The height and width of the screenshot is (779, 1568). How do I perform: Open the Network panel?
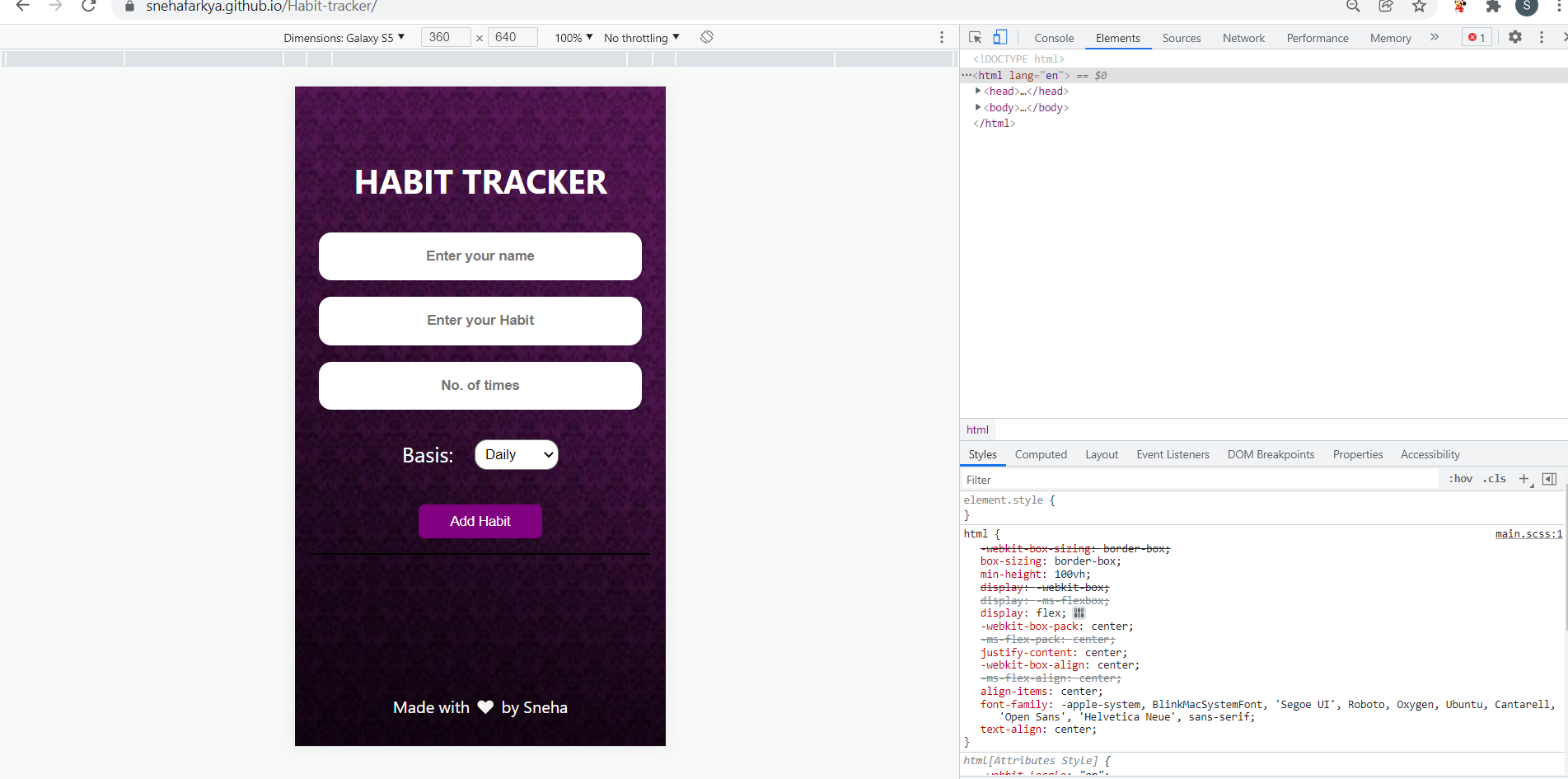point(1243,38)
